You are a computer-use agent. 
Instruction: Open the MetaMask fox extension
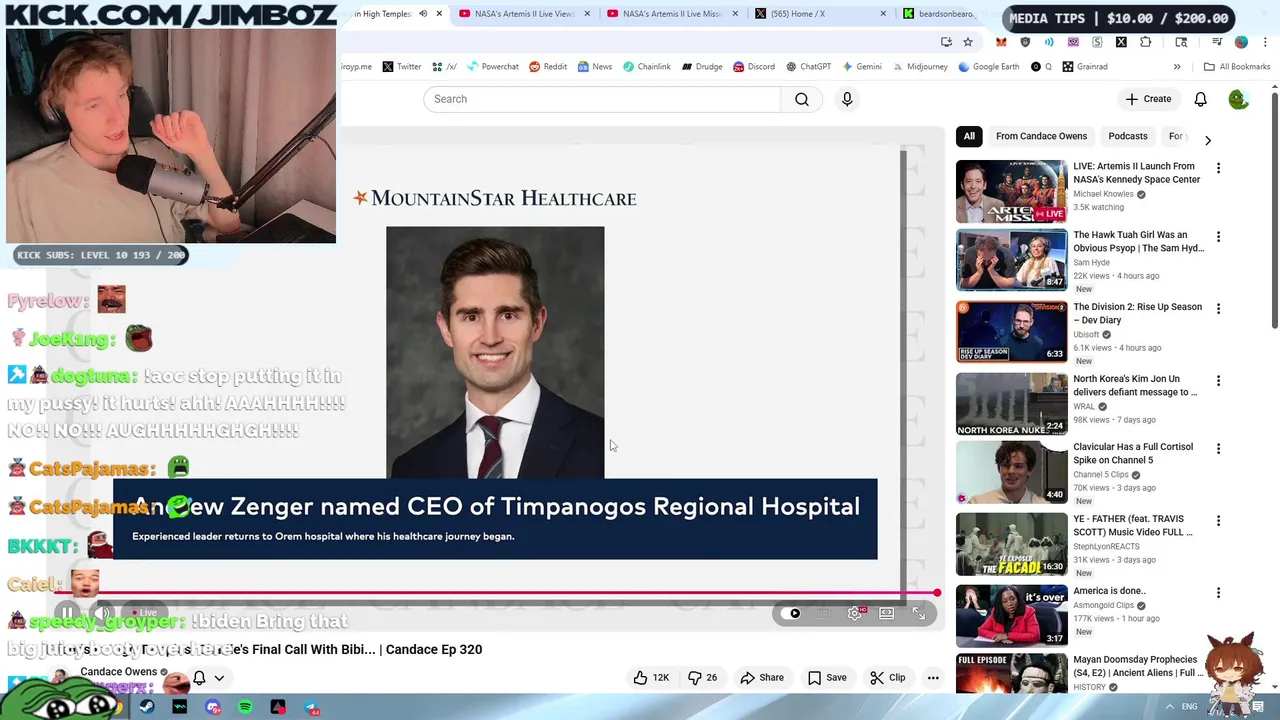tap(1001, 42)
